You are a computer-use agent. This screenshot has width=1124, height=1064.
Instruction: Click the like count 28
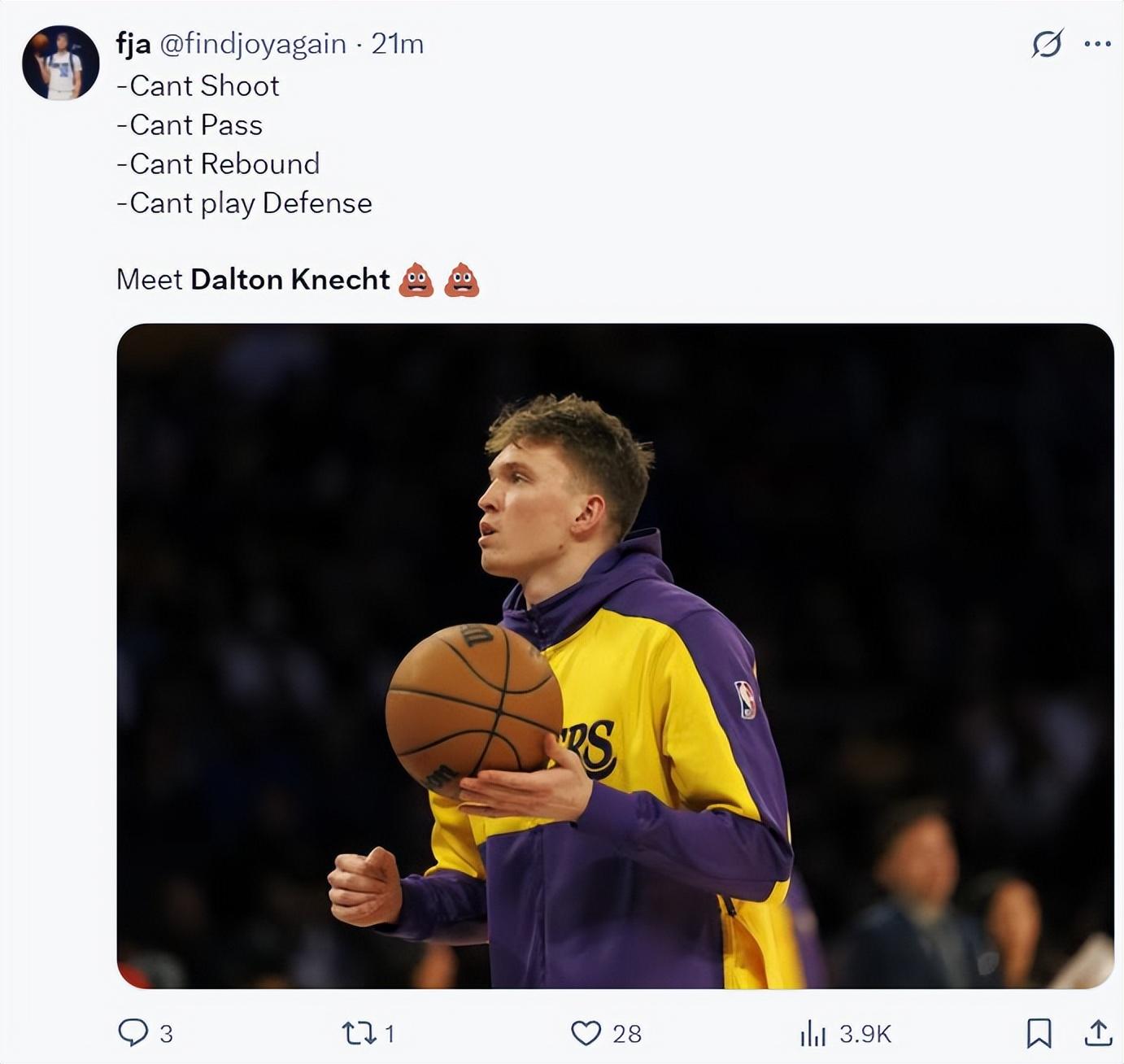[627, 1034]
